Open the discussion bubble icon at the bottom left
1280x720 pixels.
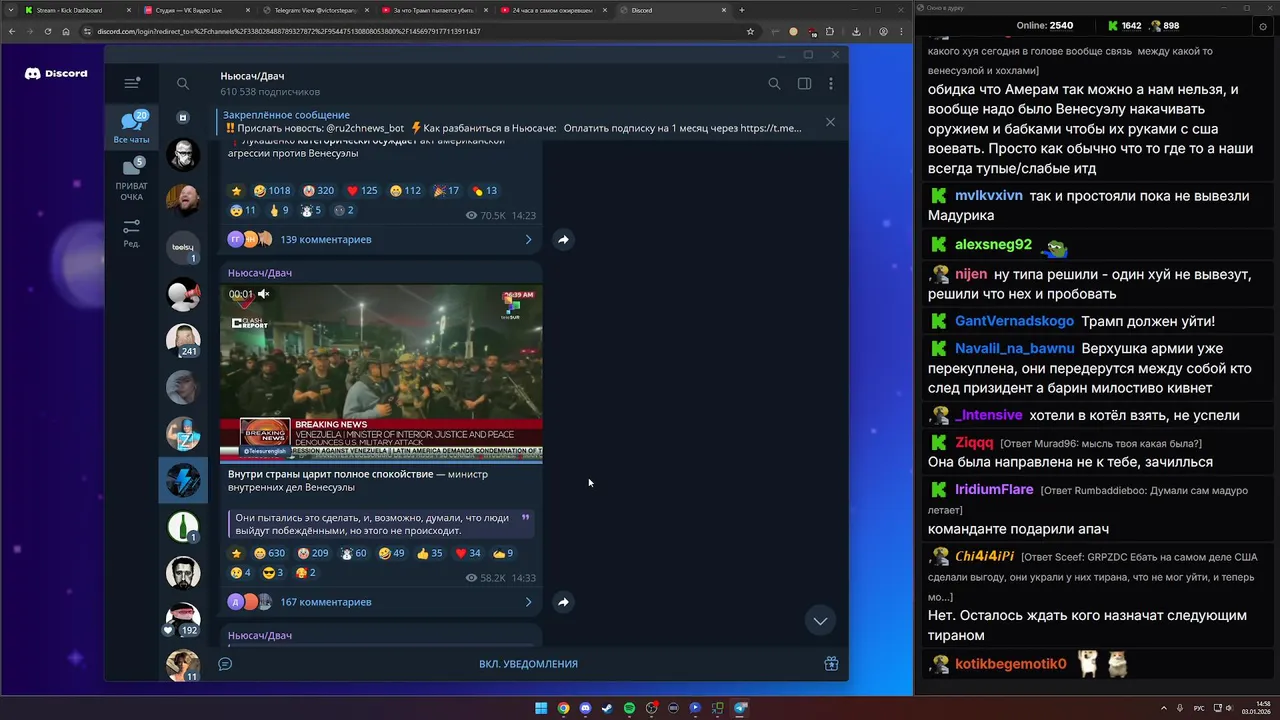click(225, 663)
